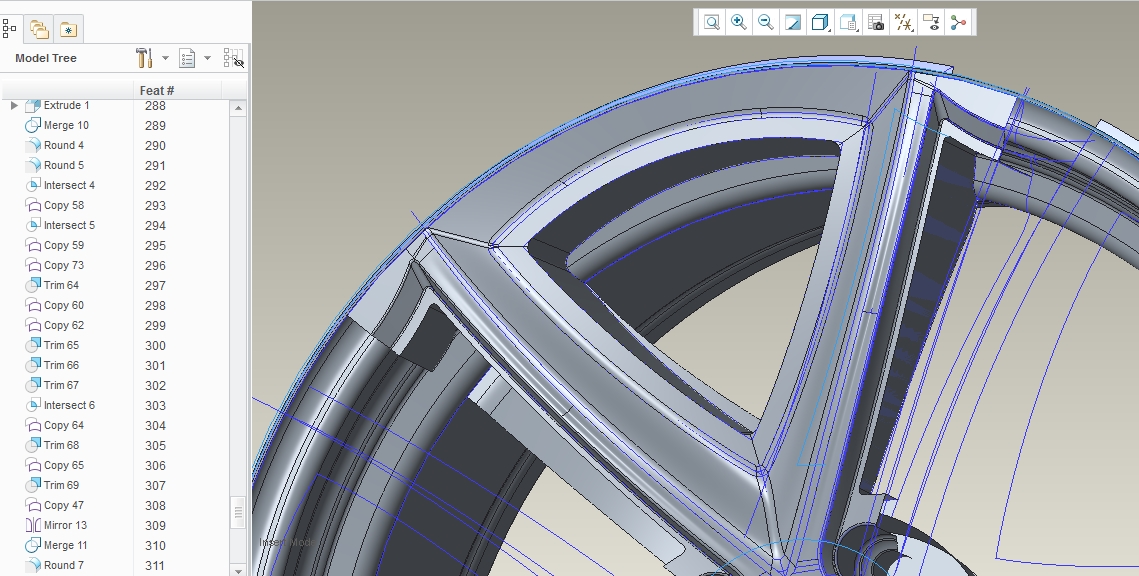1139x576 pixels.
Task: Select the Intersect 5 feature
Action: pyautogui.click(x=69, y=224)
